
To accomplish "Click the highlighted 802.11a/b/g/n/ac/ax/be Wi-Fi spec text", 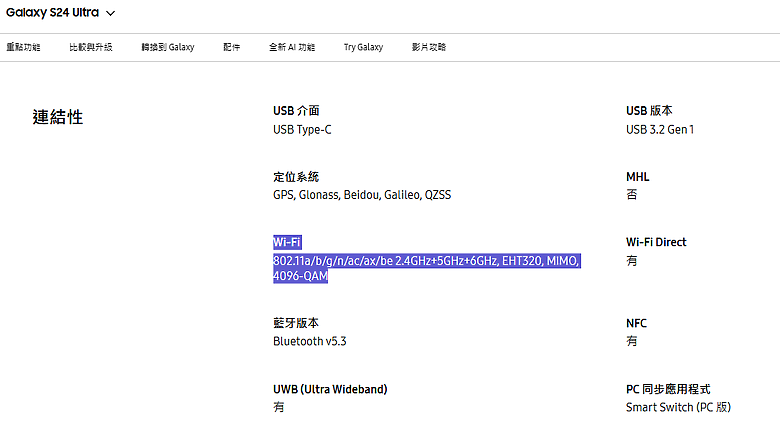I will point(426,268).
